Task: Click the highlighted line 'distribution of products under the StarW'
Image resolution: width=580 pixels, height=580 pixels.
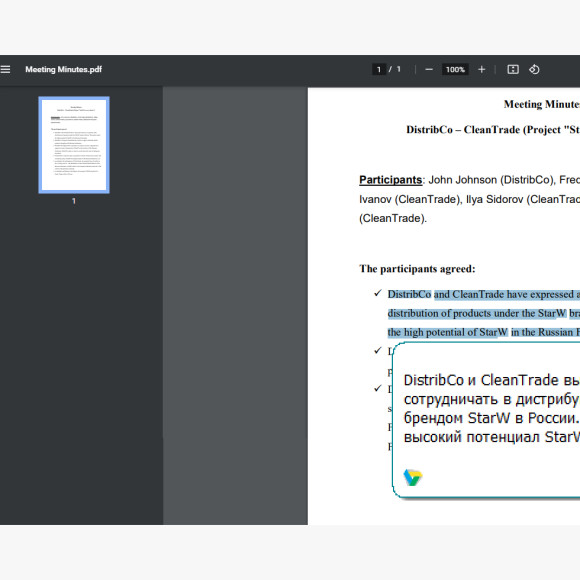Action: pyautogui.click(x=477, y=313)
